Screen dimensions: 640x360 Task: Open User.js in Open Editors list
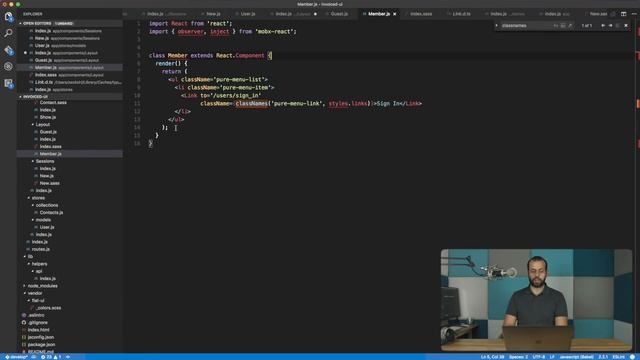70,45
